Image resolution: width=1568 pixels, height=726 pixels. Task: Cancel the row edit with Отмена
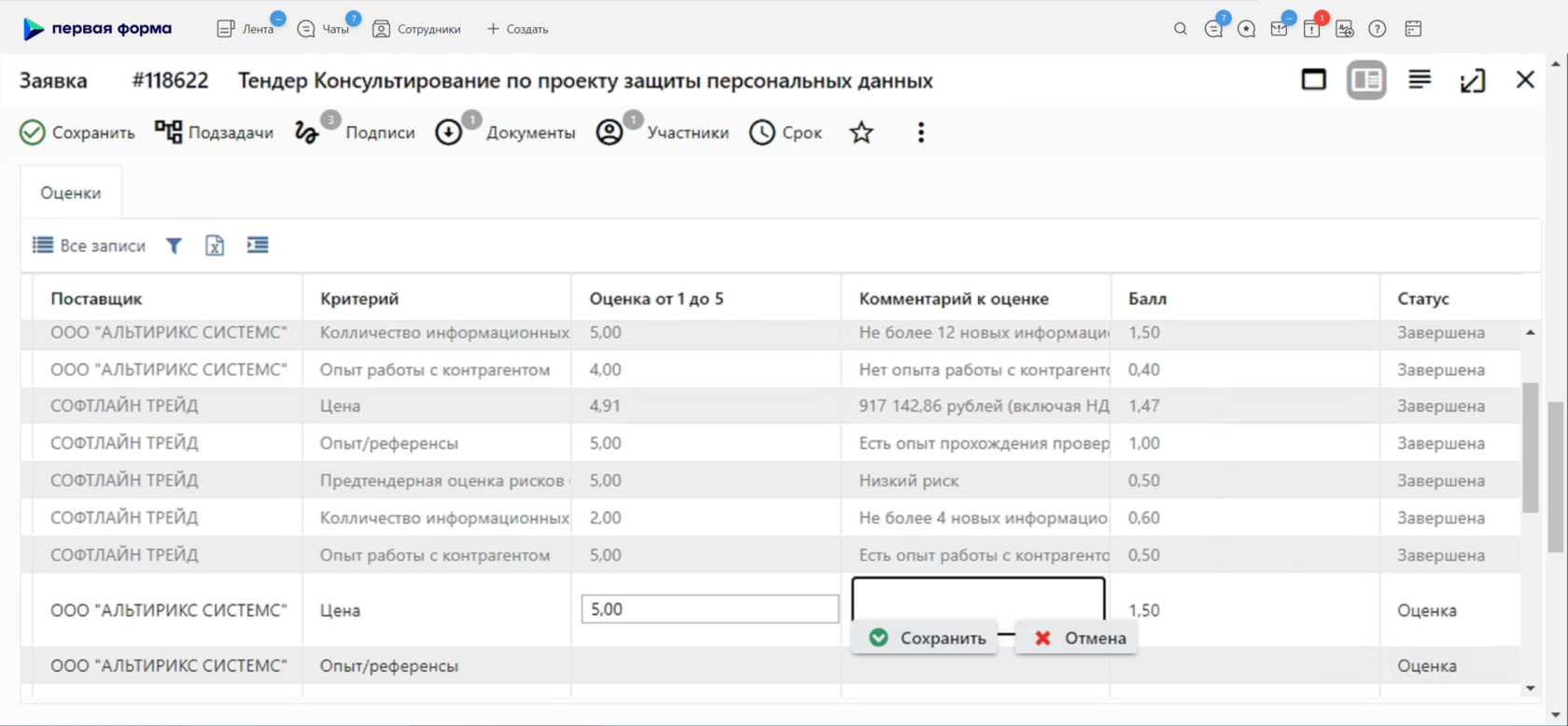pyautogui.click(x=1077, y=638)
